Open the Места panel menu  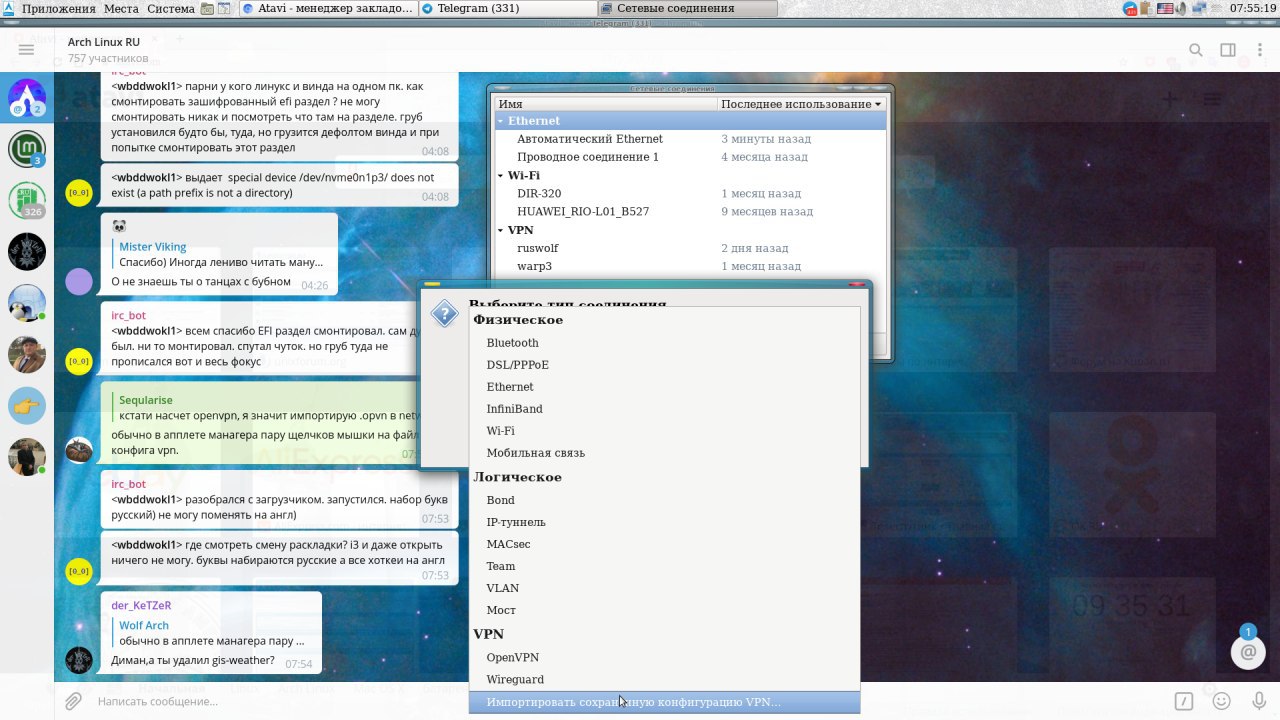121,8
